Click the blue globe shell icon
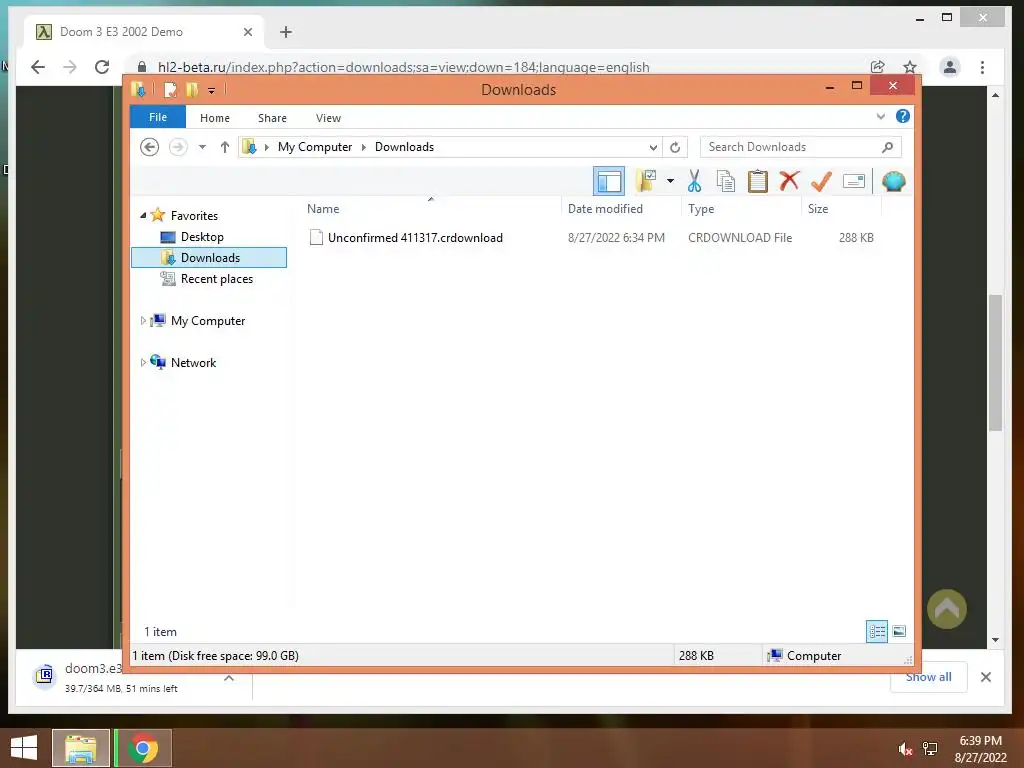 coord(893,181)
